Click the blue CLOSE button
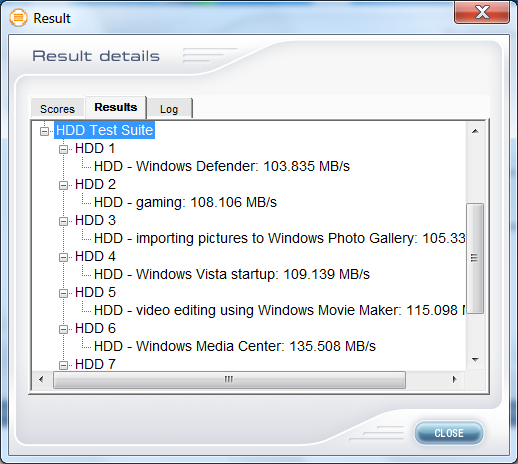Image resolution: width=518 pixels, height=464 pixels. (x=449, y=433)
